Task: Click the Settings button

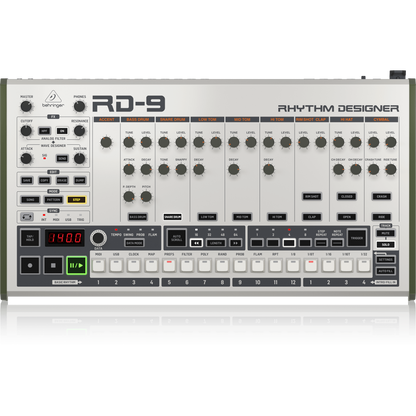Action: (386, 259)
